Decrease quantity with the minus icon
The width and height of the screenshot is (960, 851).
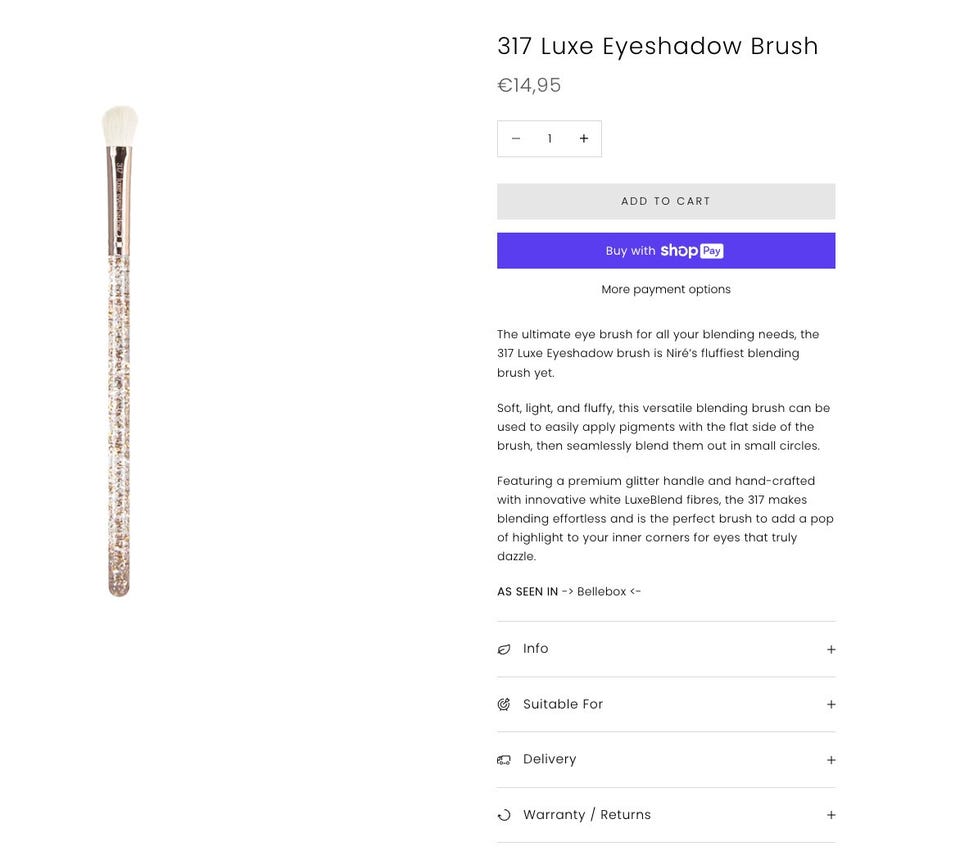(516, 139)
